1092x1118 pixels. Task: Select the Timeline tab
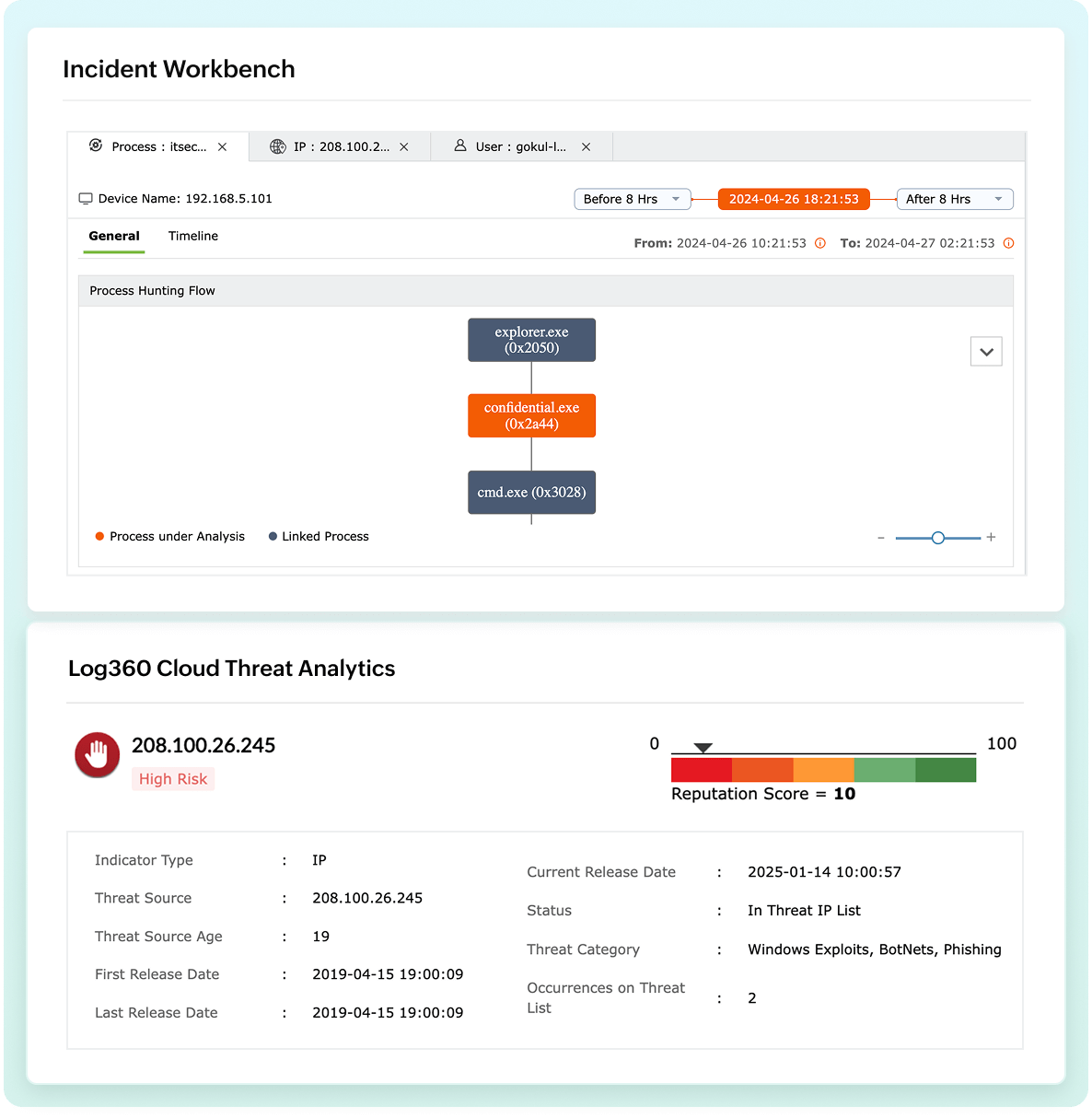coord(193,237)
